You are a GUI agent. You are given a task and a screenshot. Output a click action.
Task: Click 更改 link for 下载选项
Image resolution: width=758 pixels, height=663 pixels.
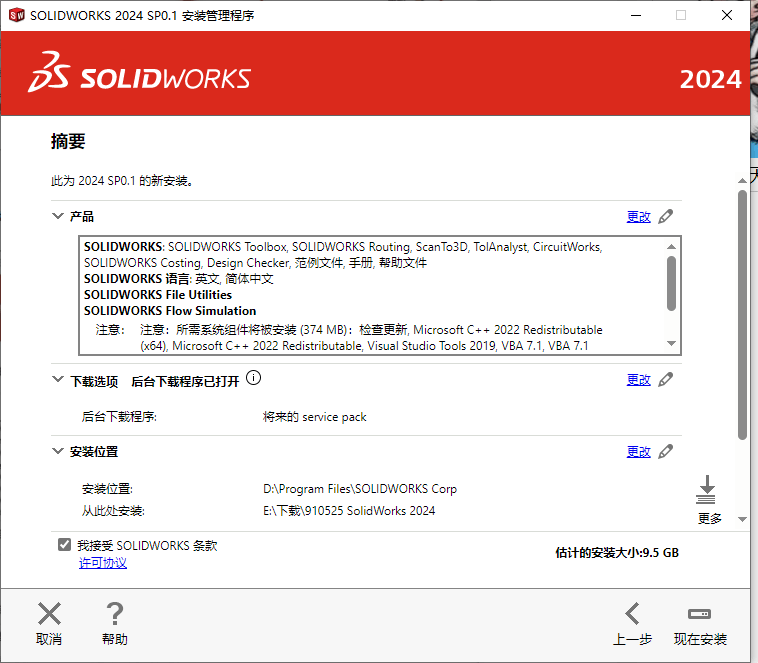tap(639, 380)
